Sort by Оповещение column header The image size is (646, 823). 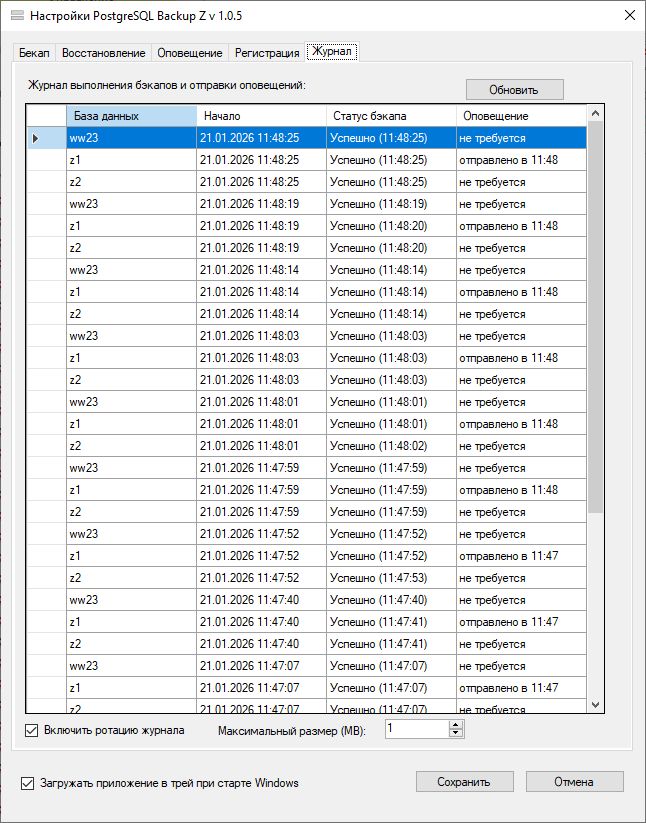click(x=521, y=116)
